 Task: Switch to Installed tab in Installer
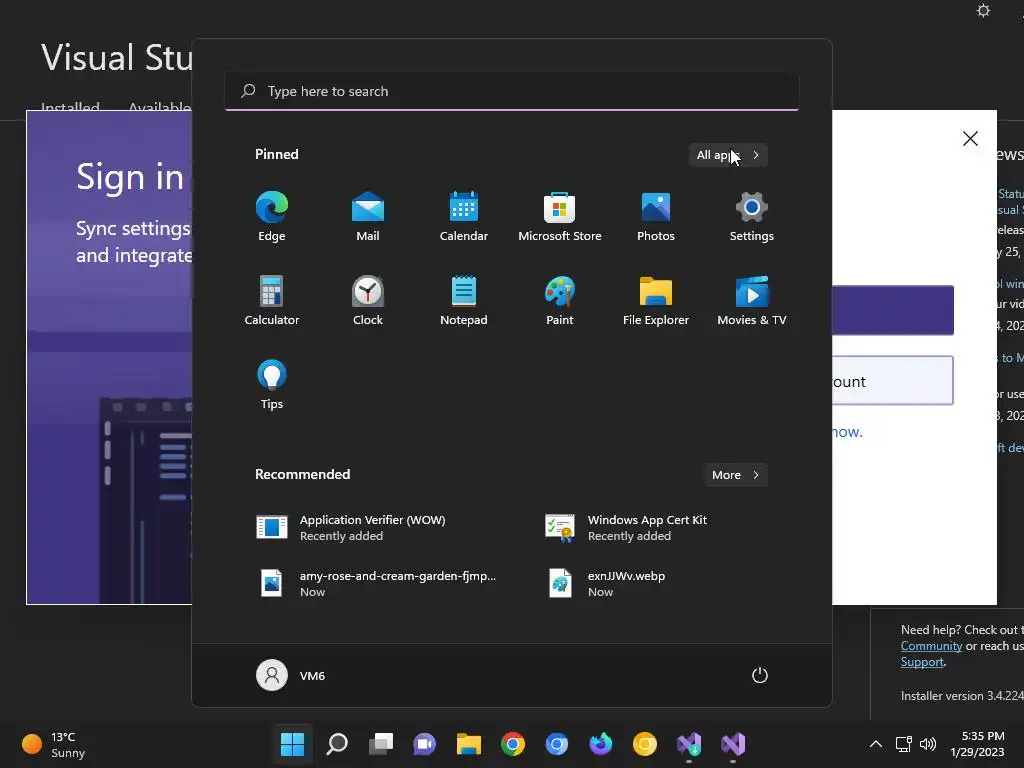[x=71, y=106]
